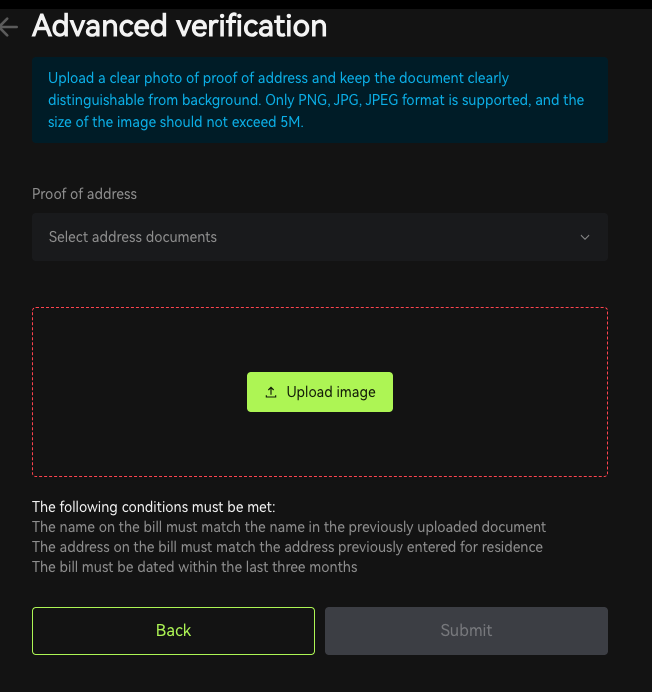Click the banner line about the 5M size limit
The width and height of the screenshot is (652, 692).
tap(176, 122)
